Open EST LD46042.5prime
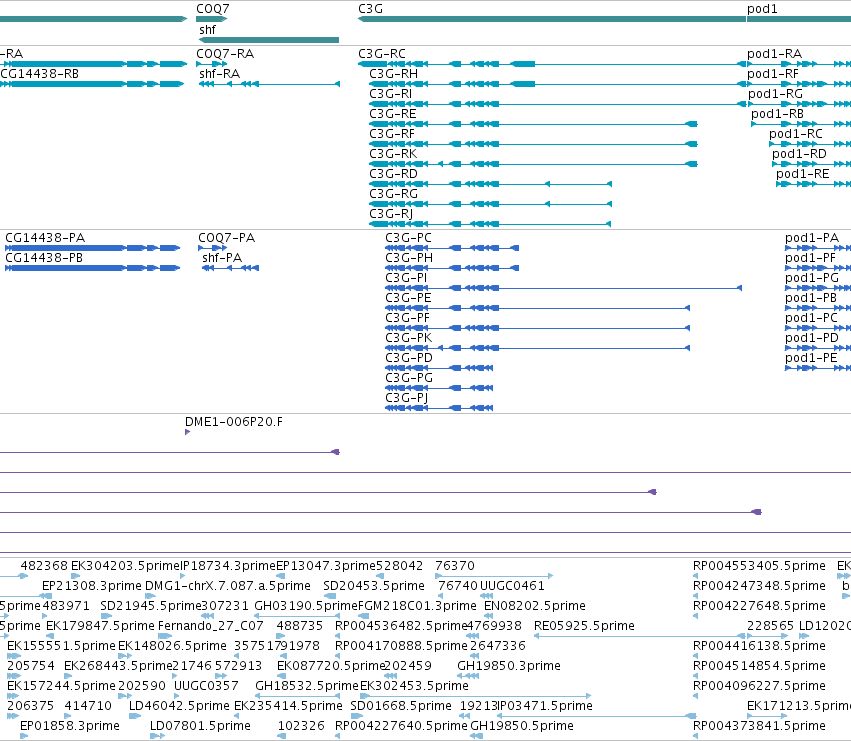 179,706
